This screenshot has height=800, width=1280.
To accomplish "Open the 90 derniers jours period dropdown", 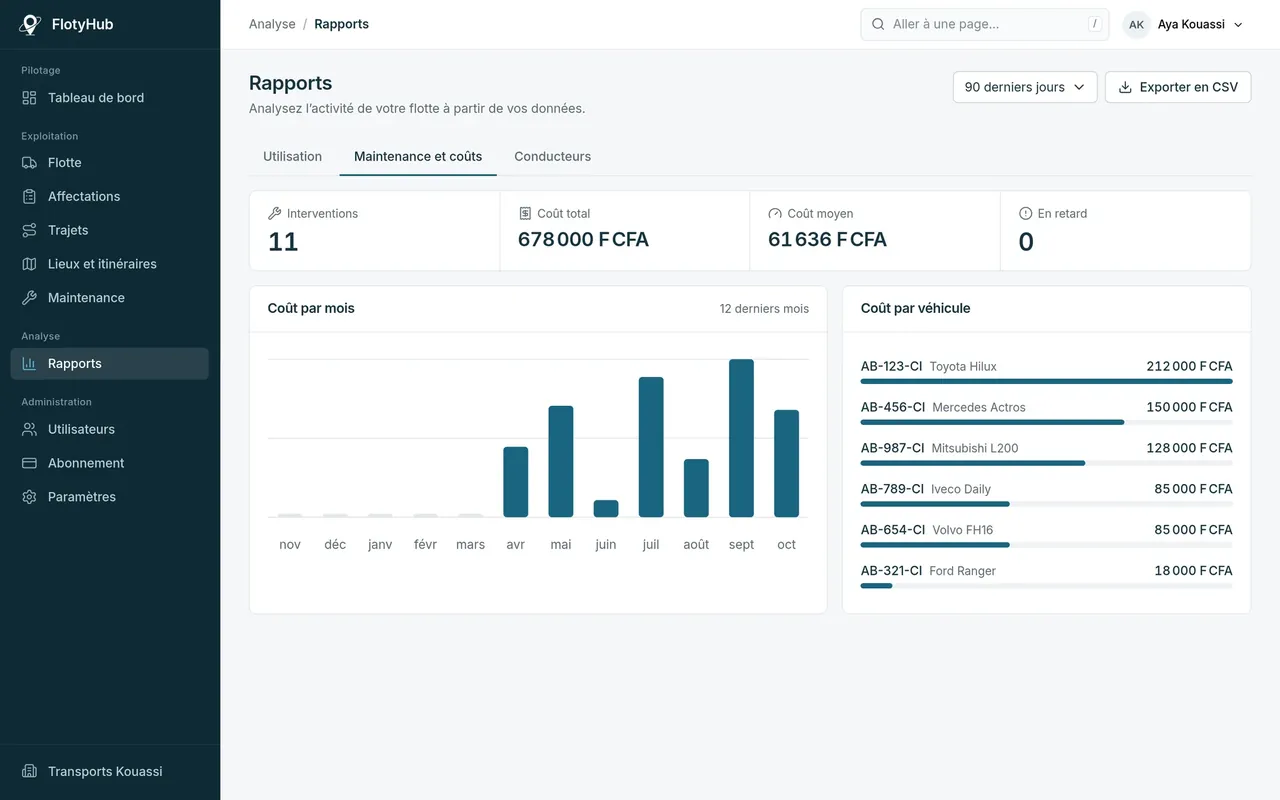I will 1025,87.
